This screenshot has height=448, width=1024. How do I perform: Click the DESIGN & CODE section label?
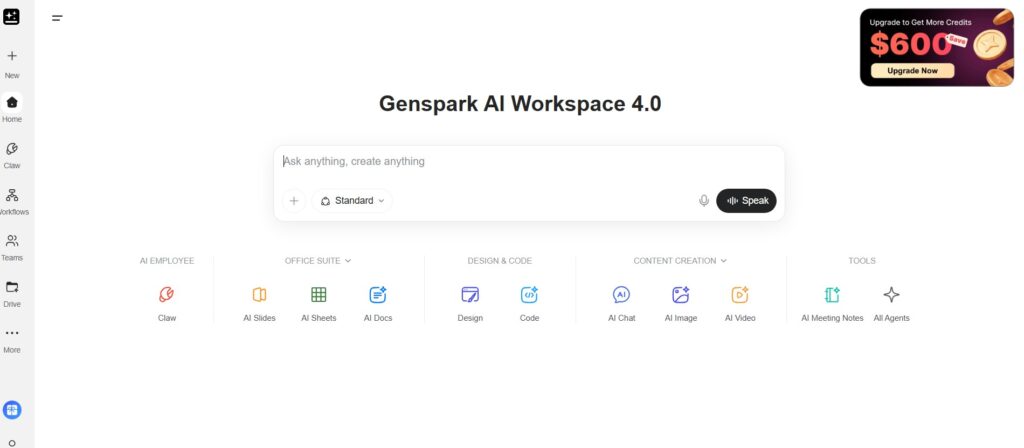pyautogui.click(x=500, y=261)
